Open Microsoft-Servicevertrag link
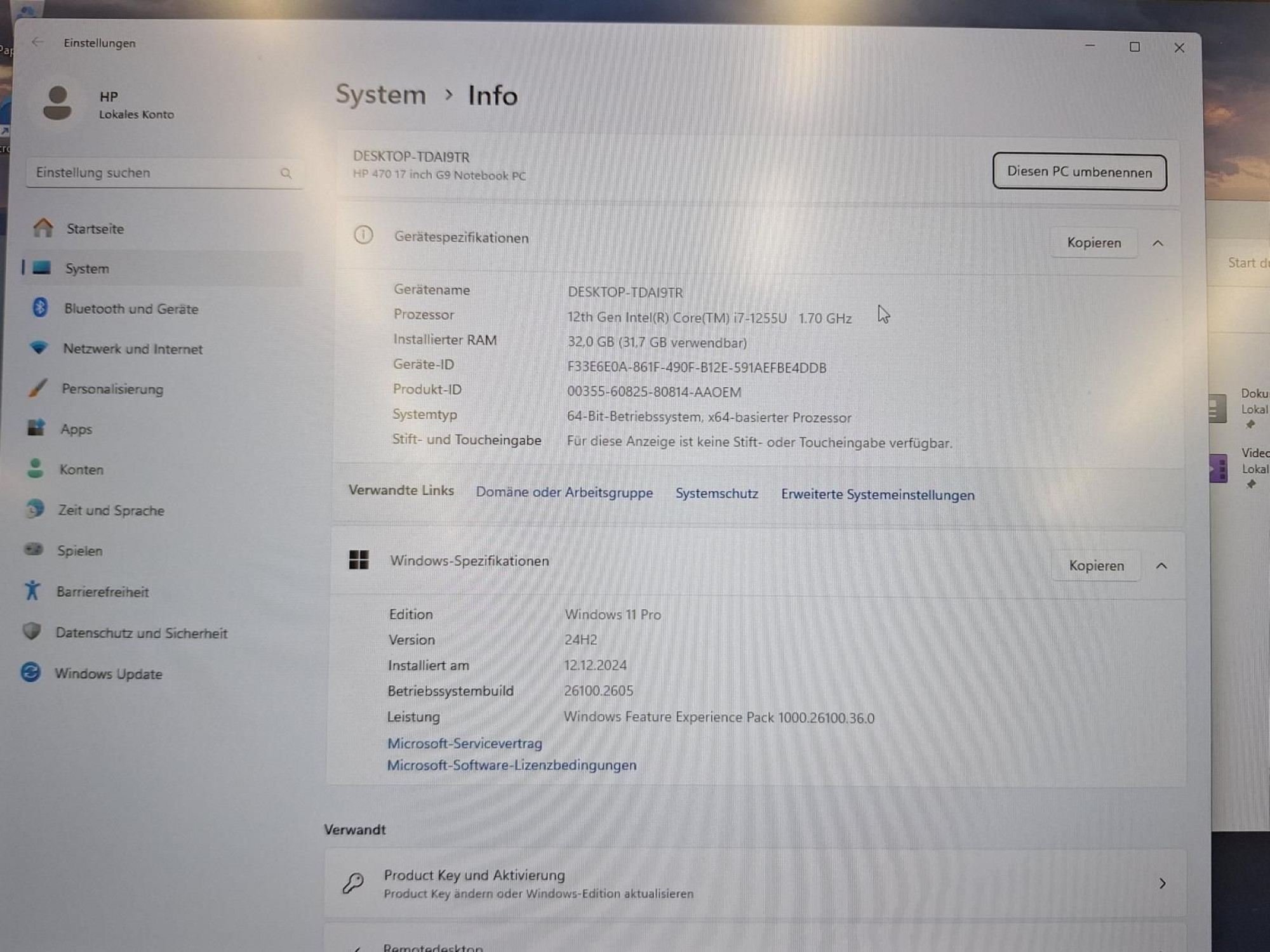This screenshot has height=952, width=1270. pyautogui.click(x=465, y=743)
